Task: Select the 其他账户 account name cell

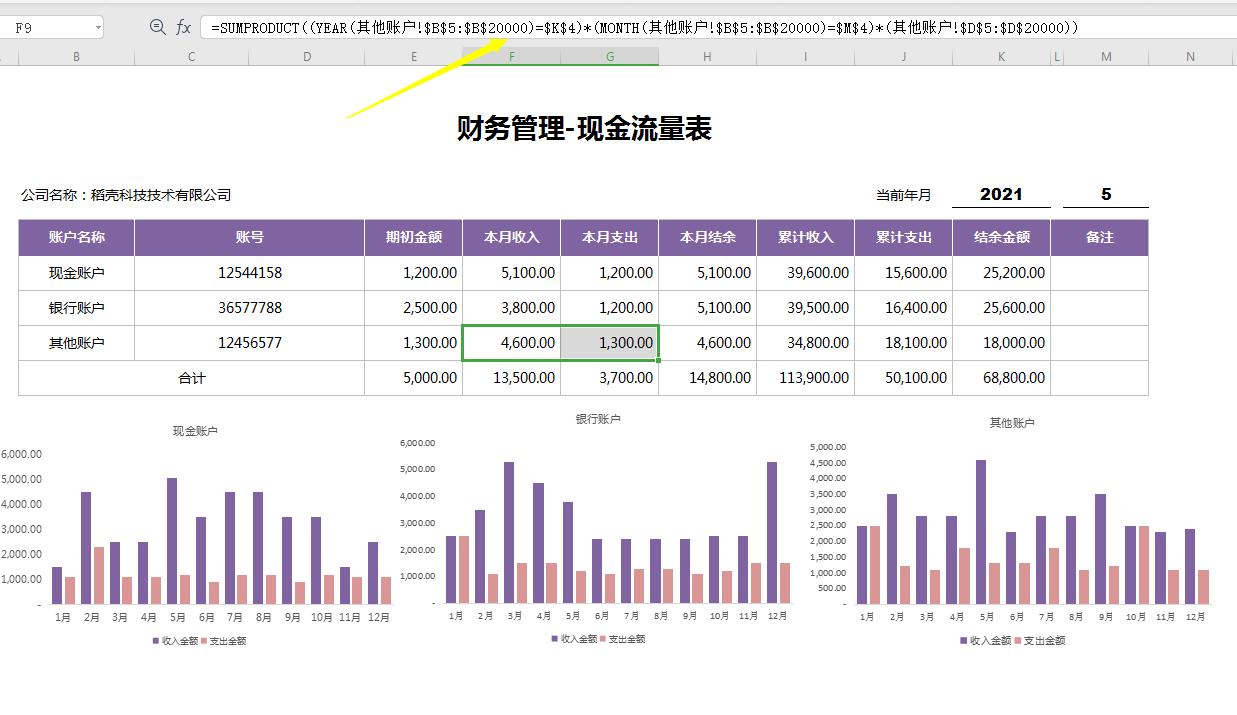Action: [x=75, y=342]
